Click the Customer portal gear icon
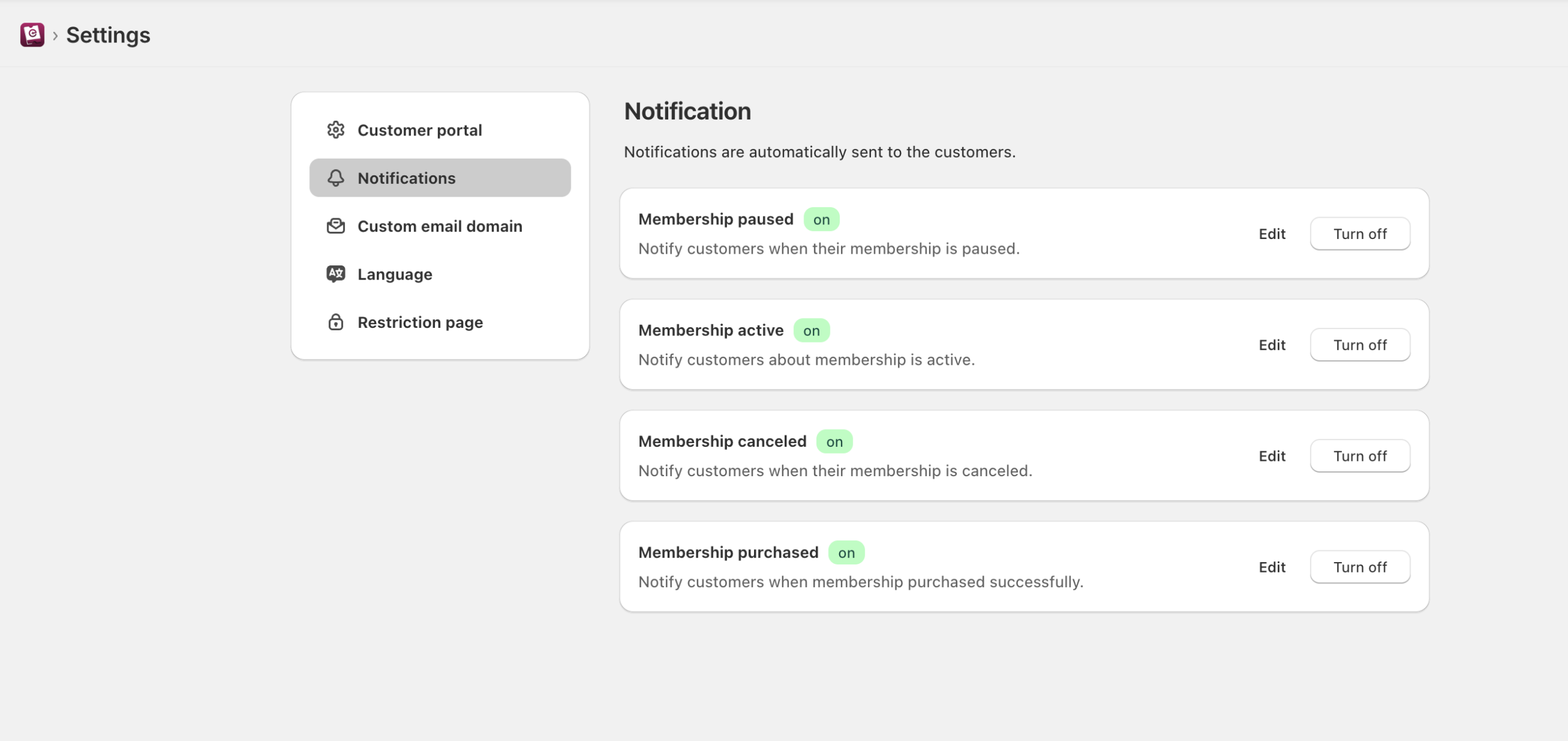Viewport: 1568px width, 741px height. pos(336,130)
